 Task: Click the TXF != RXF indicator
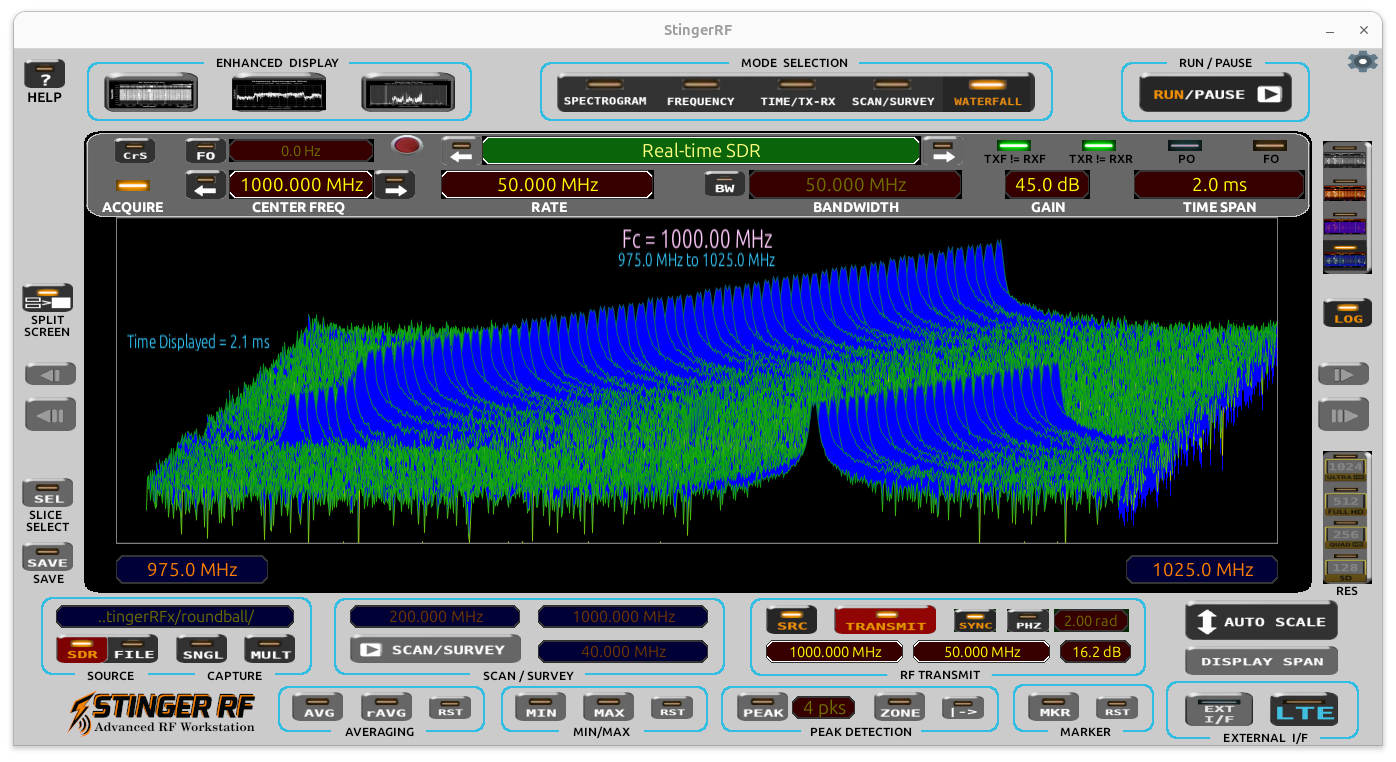tap(1014, 146)
